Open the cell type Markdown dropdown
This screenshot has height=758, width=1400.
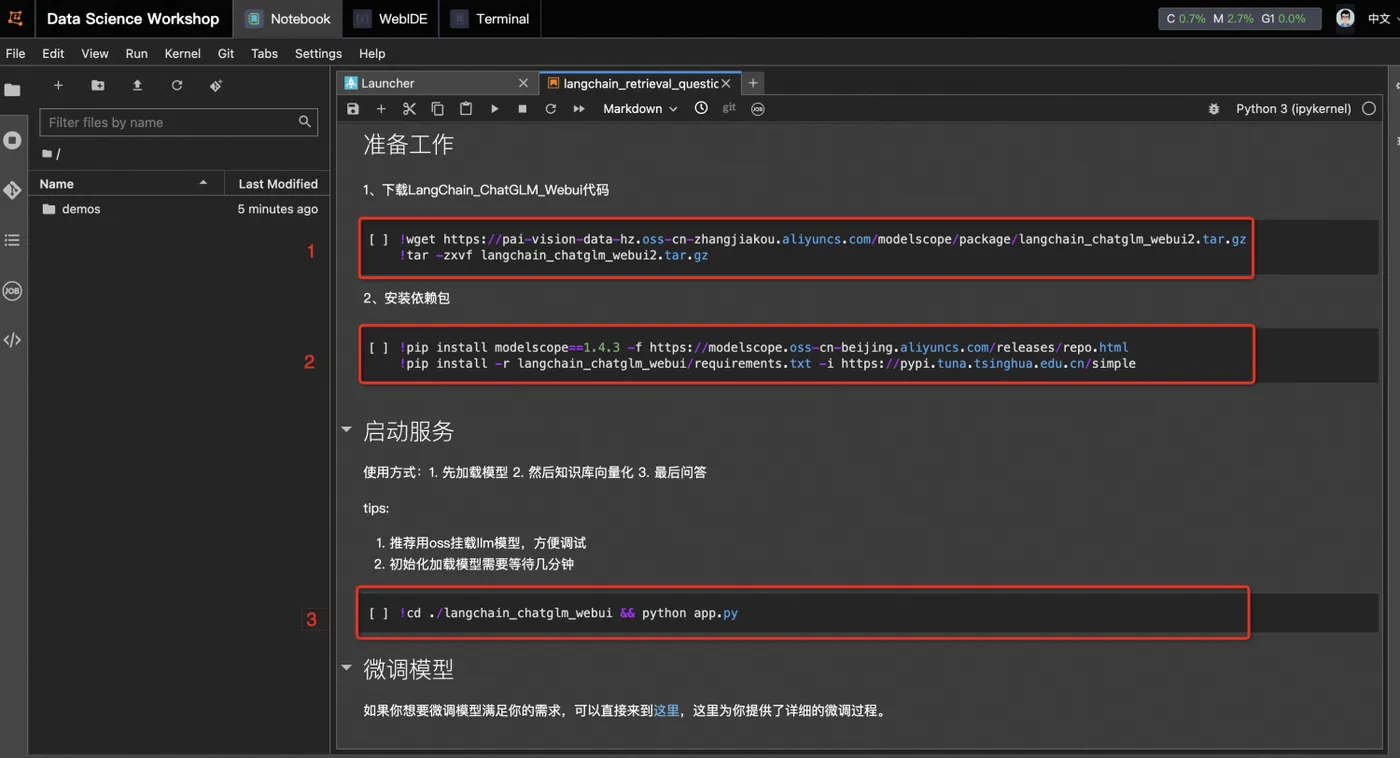coord(640,109)
